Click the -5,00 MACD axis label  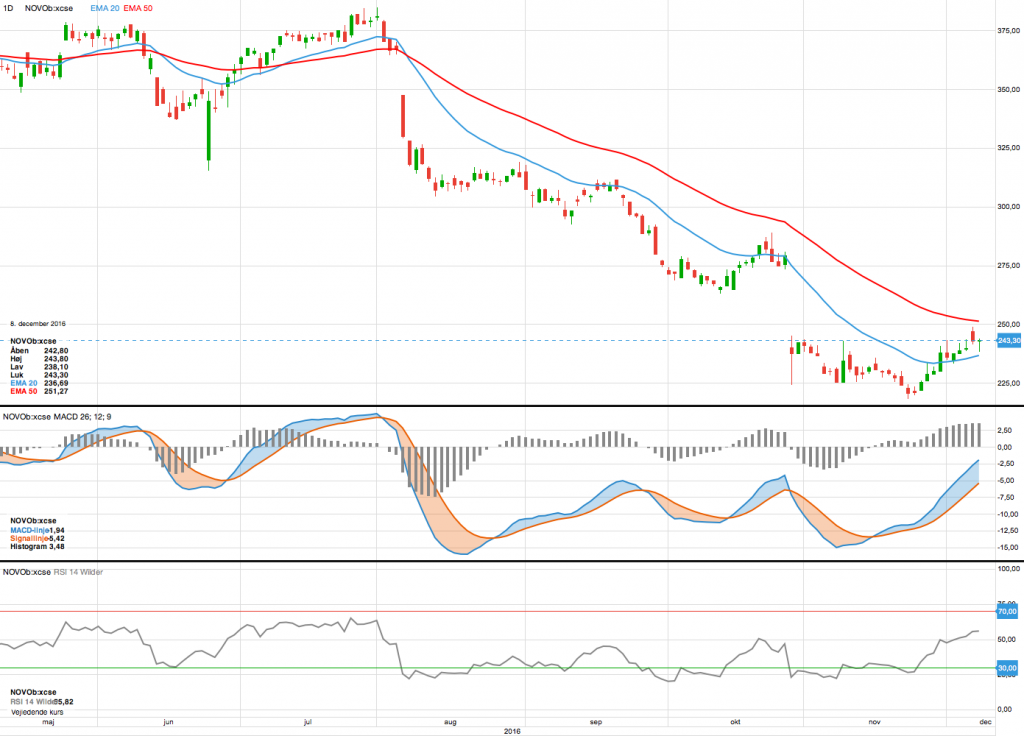click(x=1004, y=481)
